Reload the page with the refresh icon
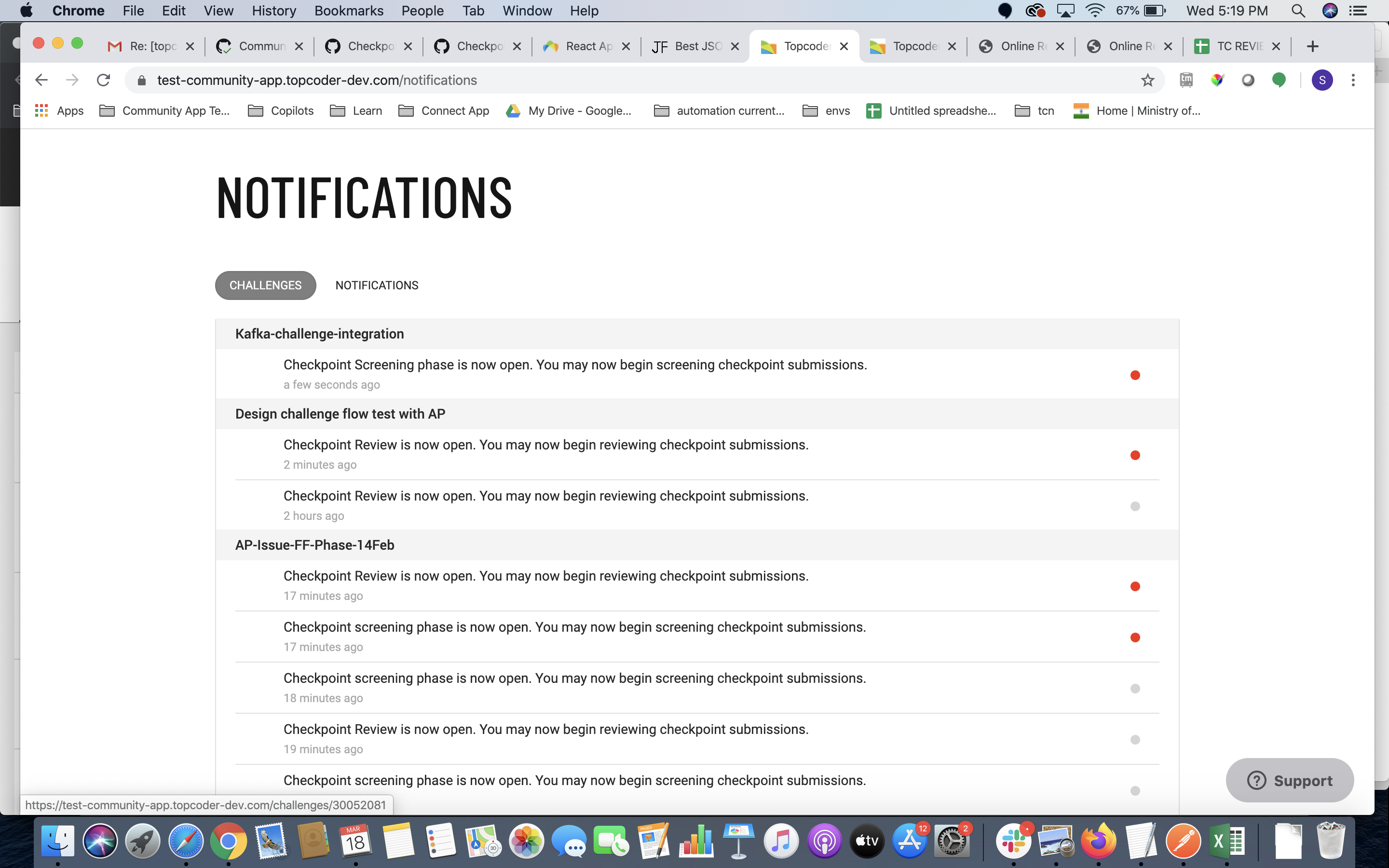This screenshot has height=868, width=1389. pyautogui.click(x=103, y=80)
